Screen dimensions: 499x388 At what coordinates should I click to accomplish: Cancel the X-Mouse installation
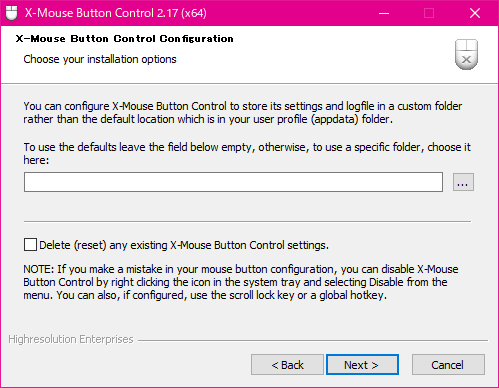(448, 365)
